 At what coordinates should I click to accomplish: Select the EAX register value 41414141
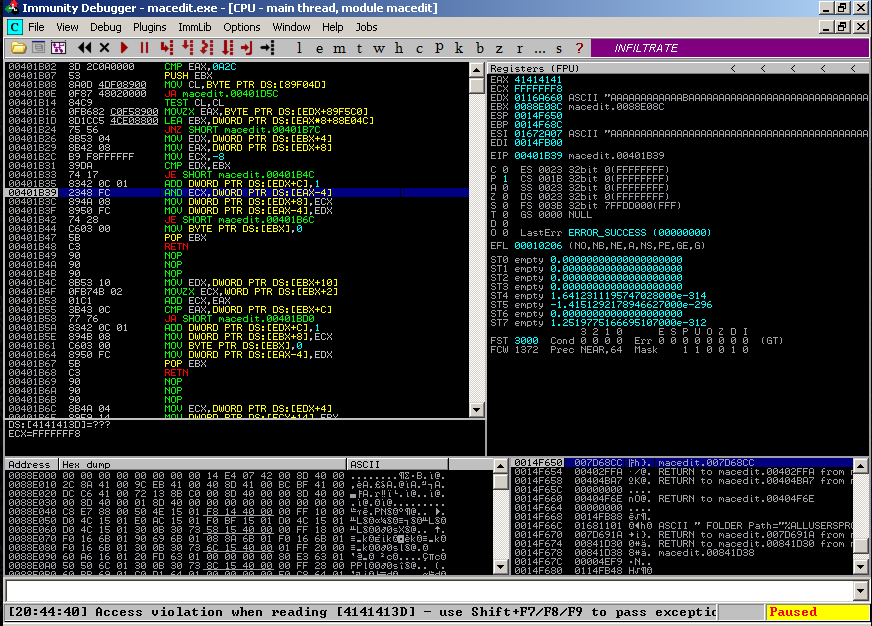click(538, 80)
